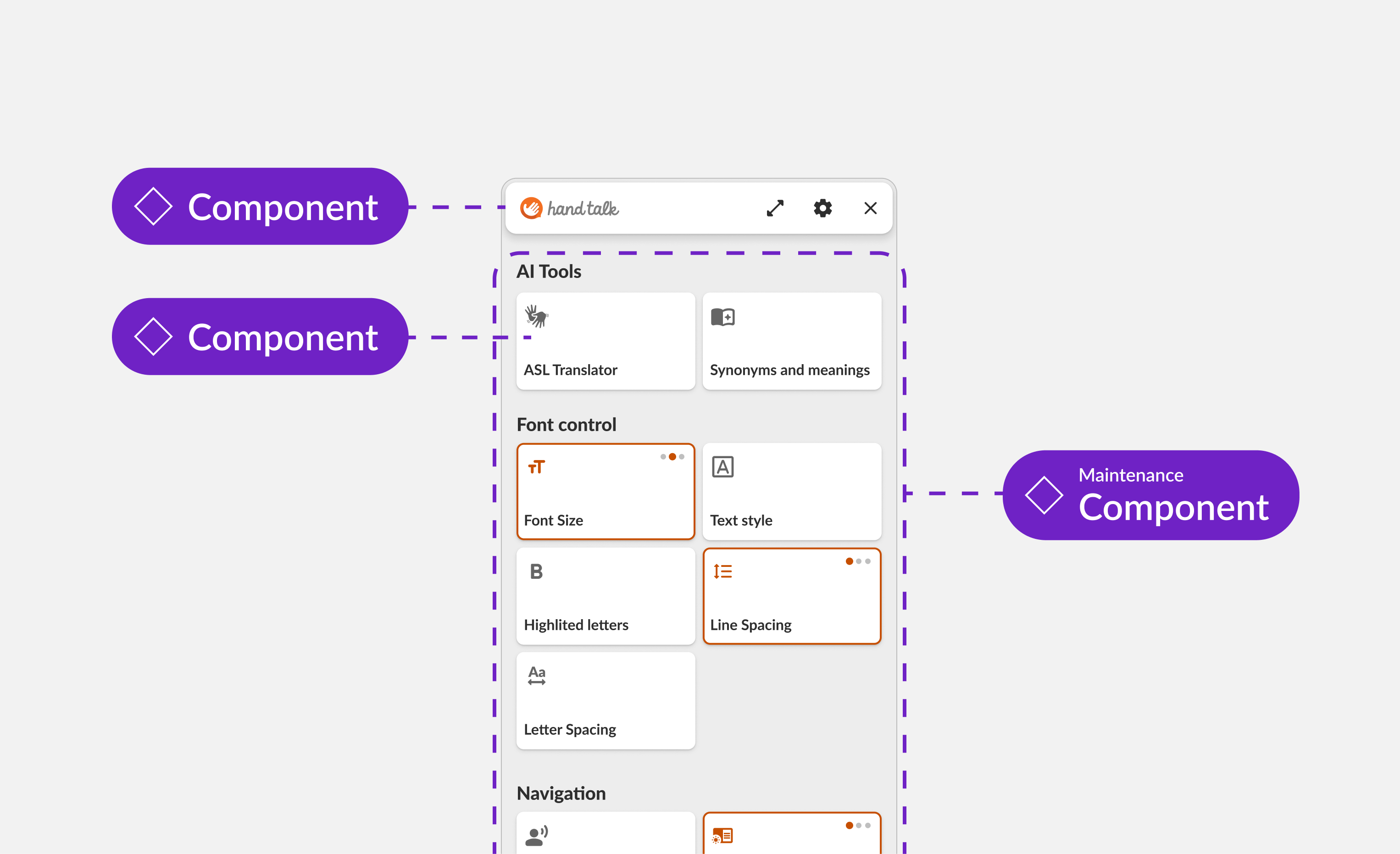Viewport: 1400px width, 854px height.
Task: Click the Hand Talk logo icon
Action: point(531,208)
